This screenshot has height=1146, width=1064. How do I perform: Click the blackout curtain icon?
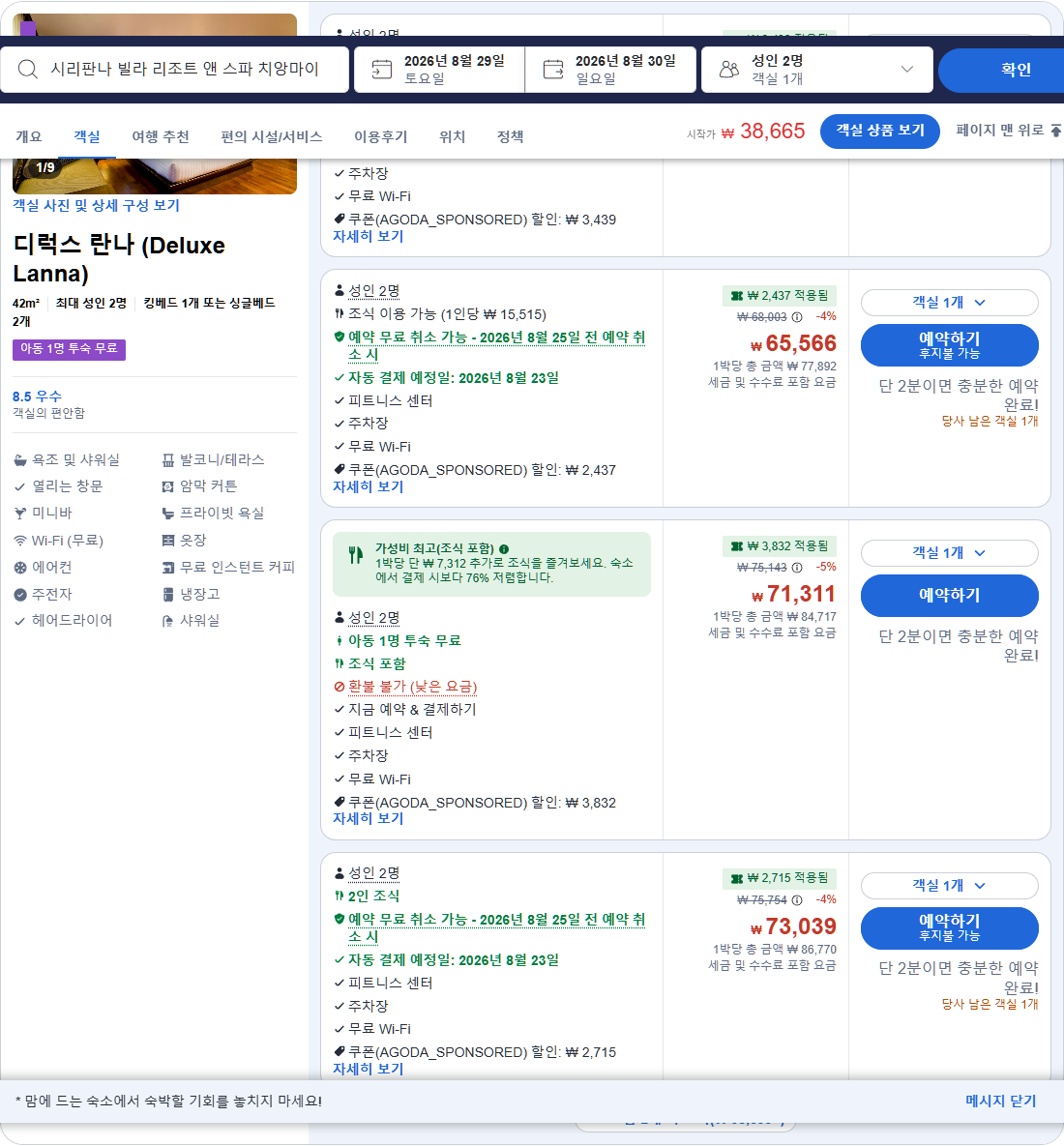pyautogui.click(x=168, y=486)
